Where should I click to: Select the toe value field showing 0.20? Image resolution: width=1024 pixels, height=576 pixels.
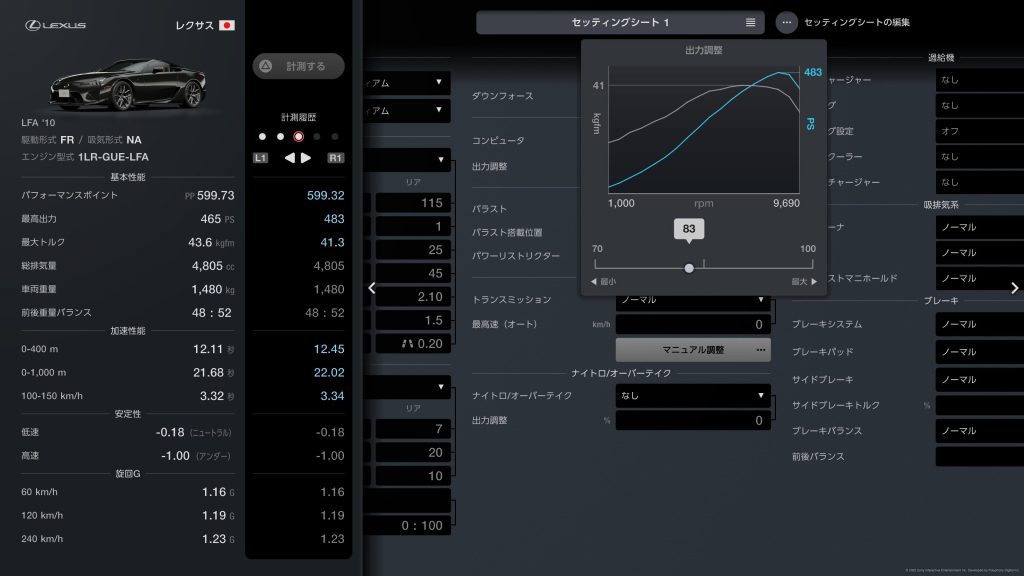[x=413, y=344]
